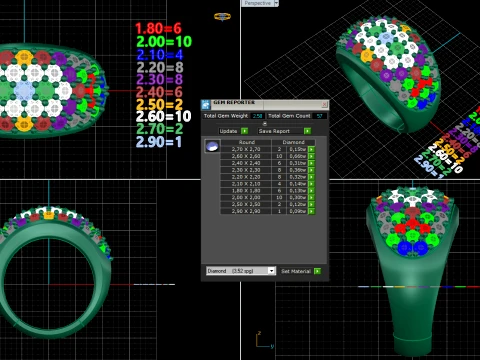Select gray legend text 2.20=8

click(160, 68)
